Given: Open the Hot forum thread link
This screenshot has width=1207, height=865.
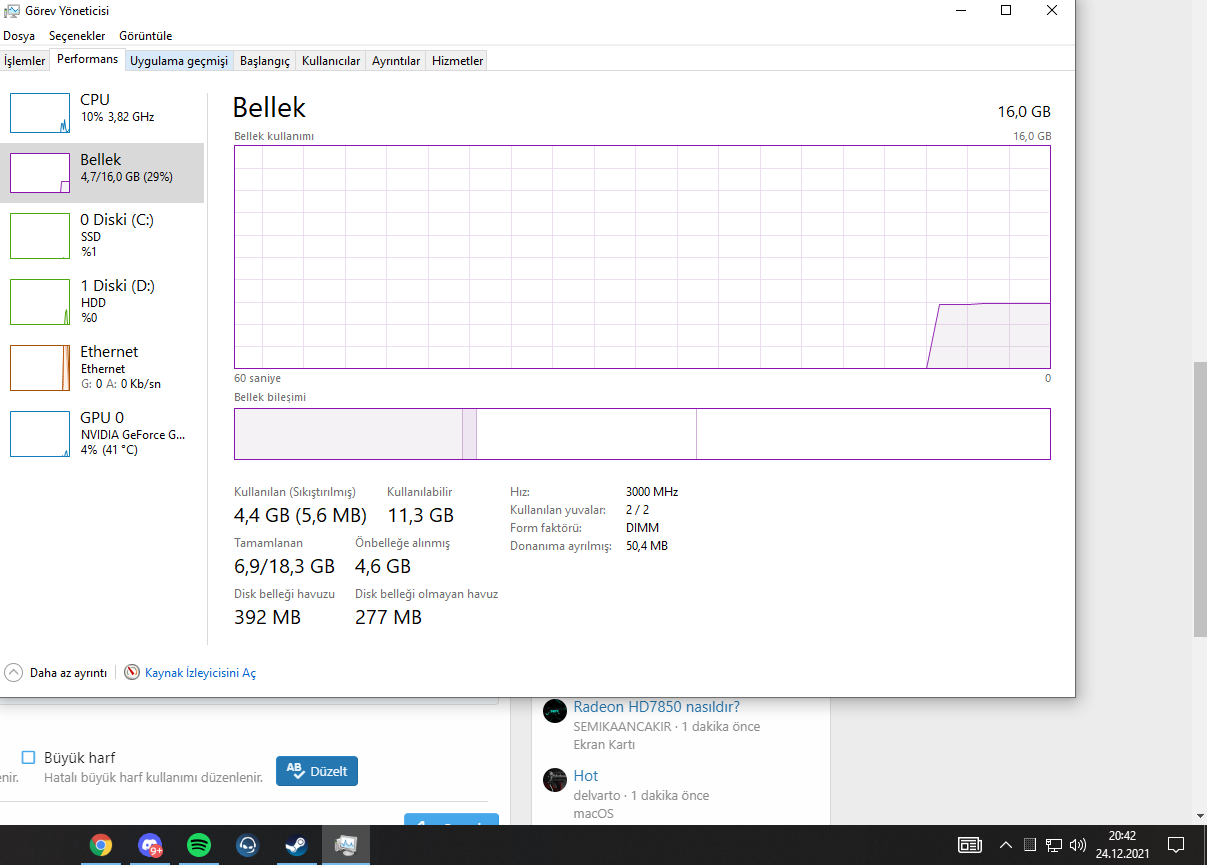Looking at the screenshot, I should [586, 776].
